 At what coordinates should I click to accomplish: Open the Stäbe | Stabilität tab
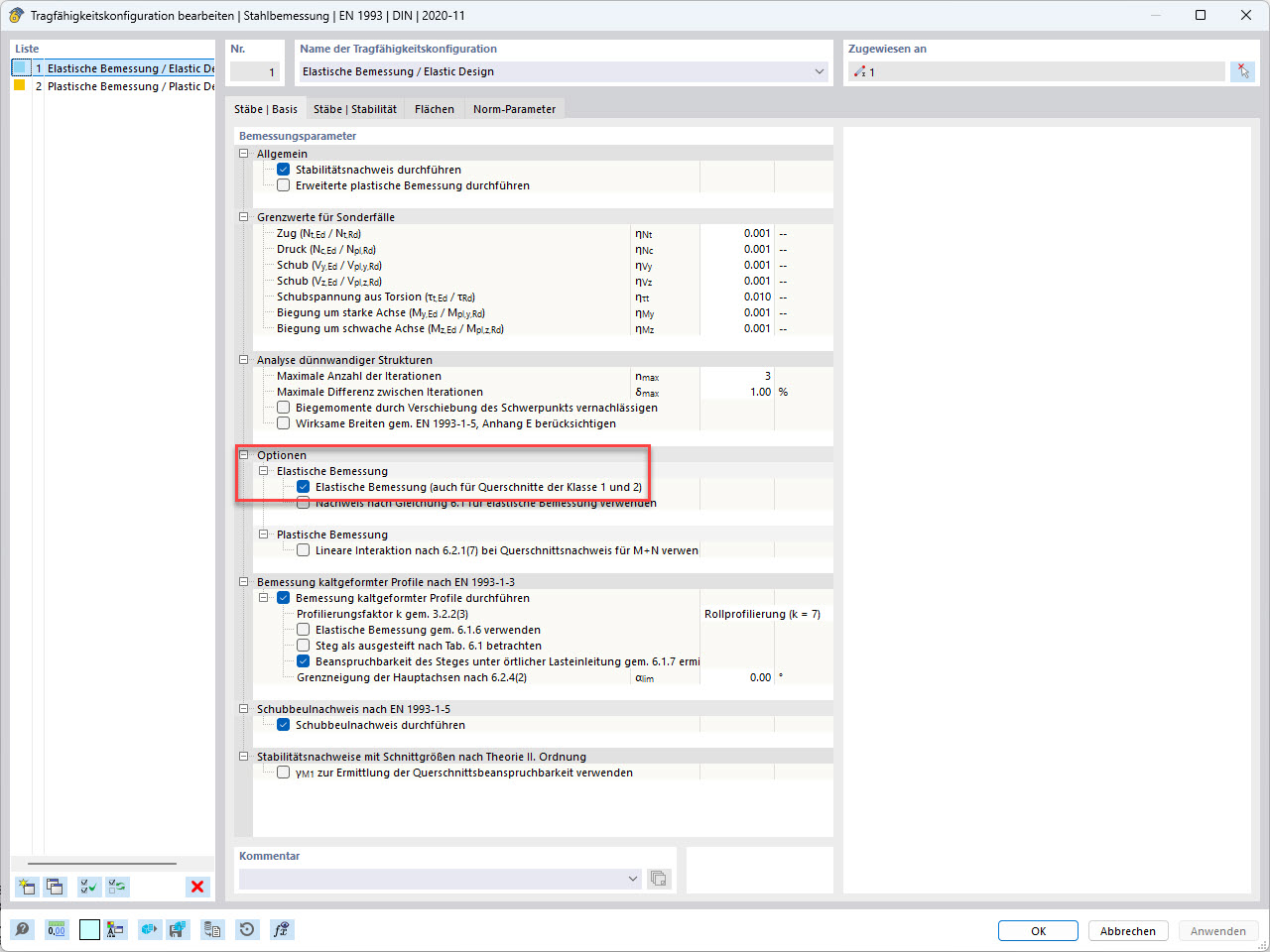point(354,110)
